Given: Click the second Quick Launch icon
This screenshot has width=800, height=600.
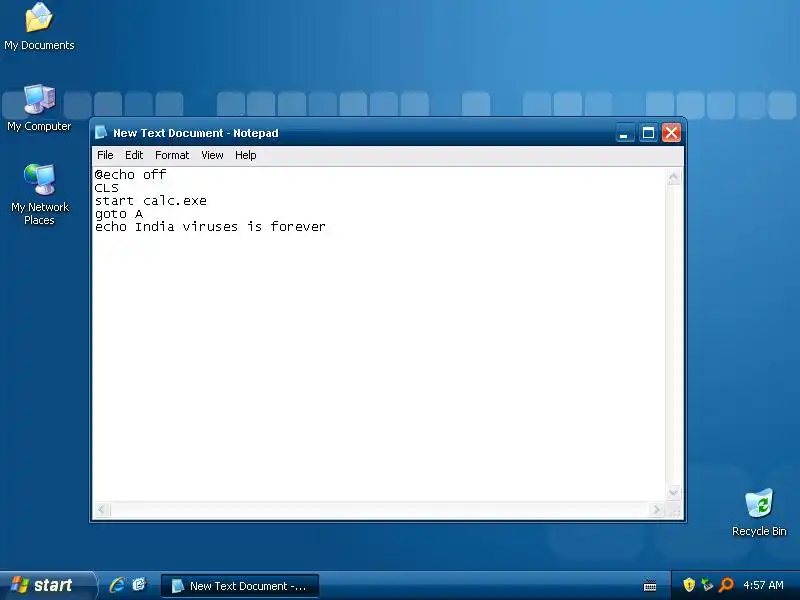Looking at the screenshot, I should click(x=139, y=585).
